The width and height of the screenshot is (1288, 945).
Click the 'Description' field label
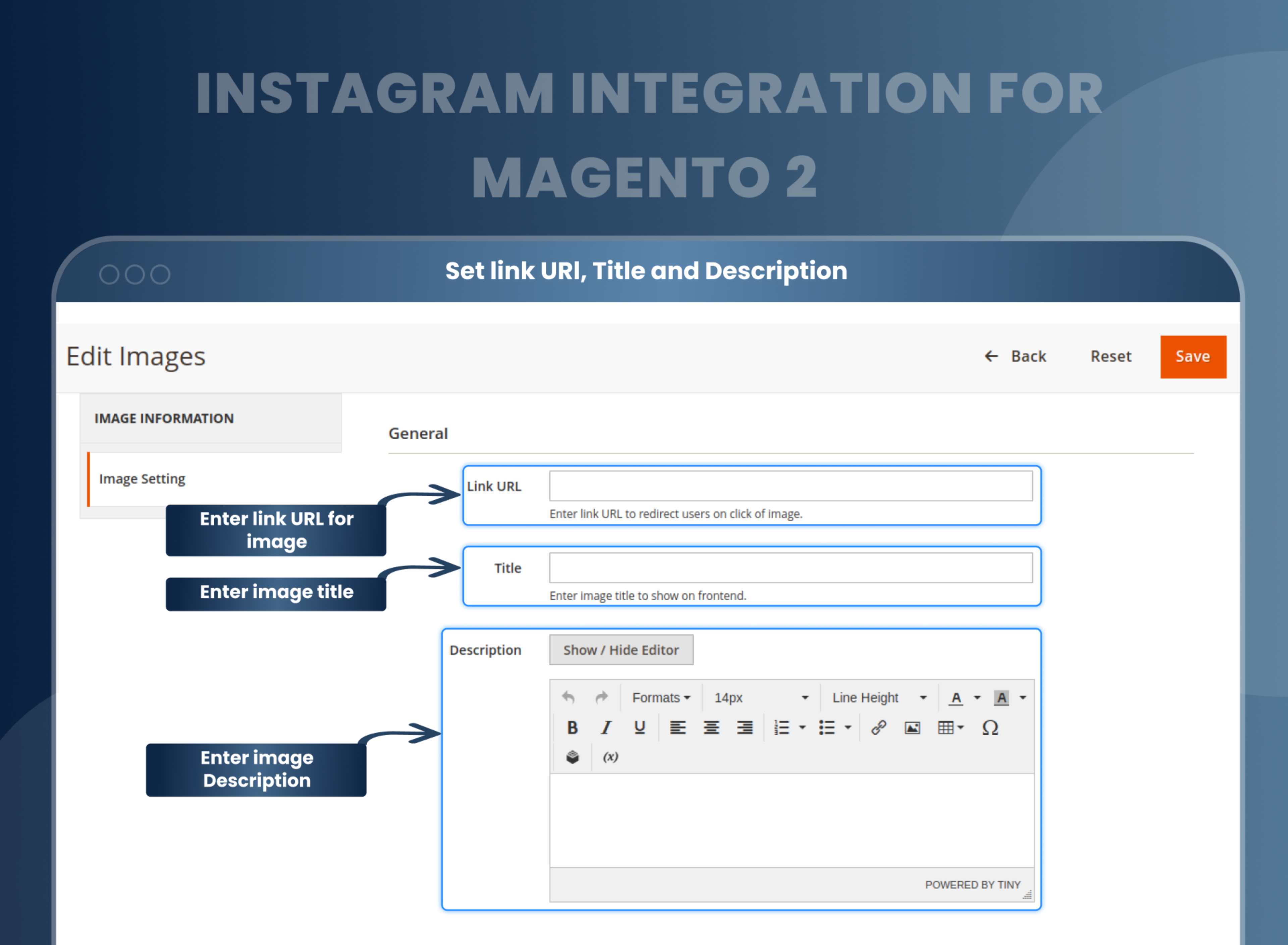[485, 650]
